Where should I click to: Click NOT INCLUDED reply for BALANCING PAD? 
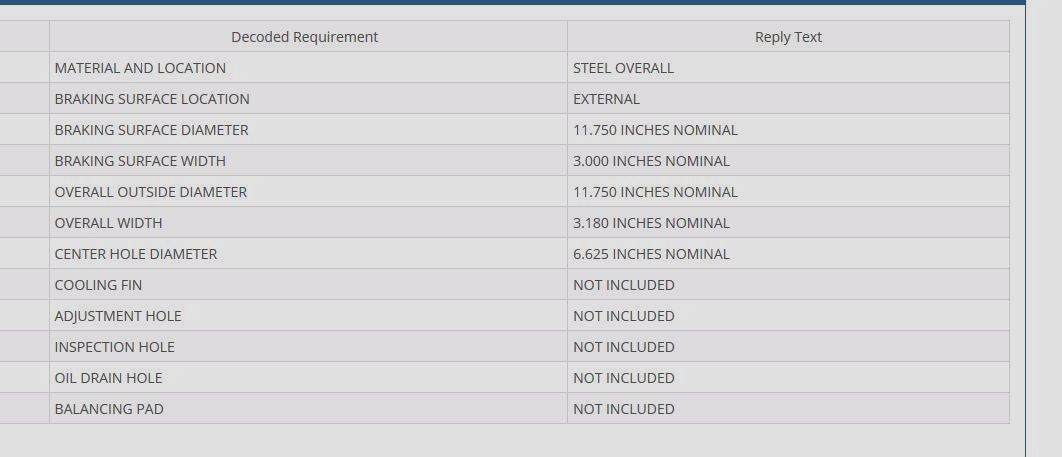tap(623, 409)
